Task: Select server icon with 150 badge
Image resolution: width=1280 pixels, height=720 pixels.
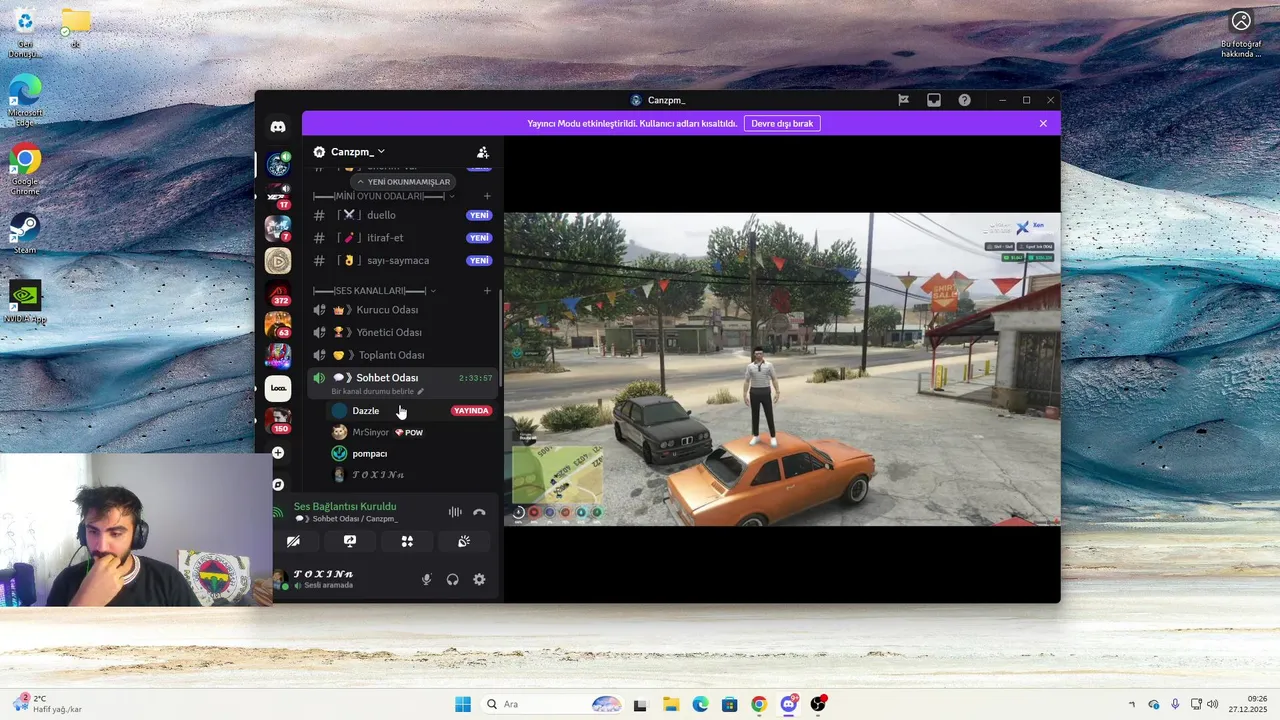Action: (278, 420)
